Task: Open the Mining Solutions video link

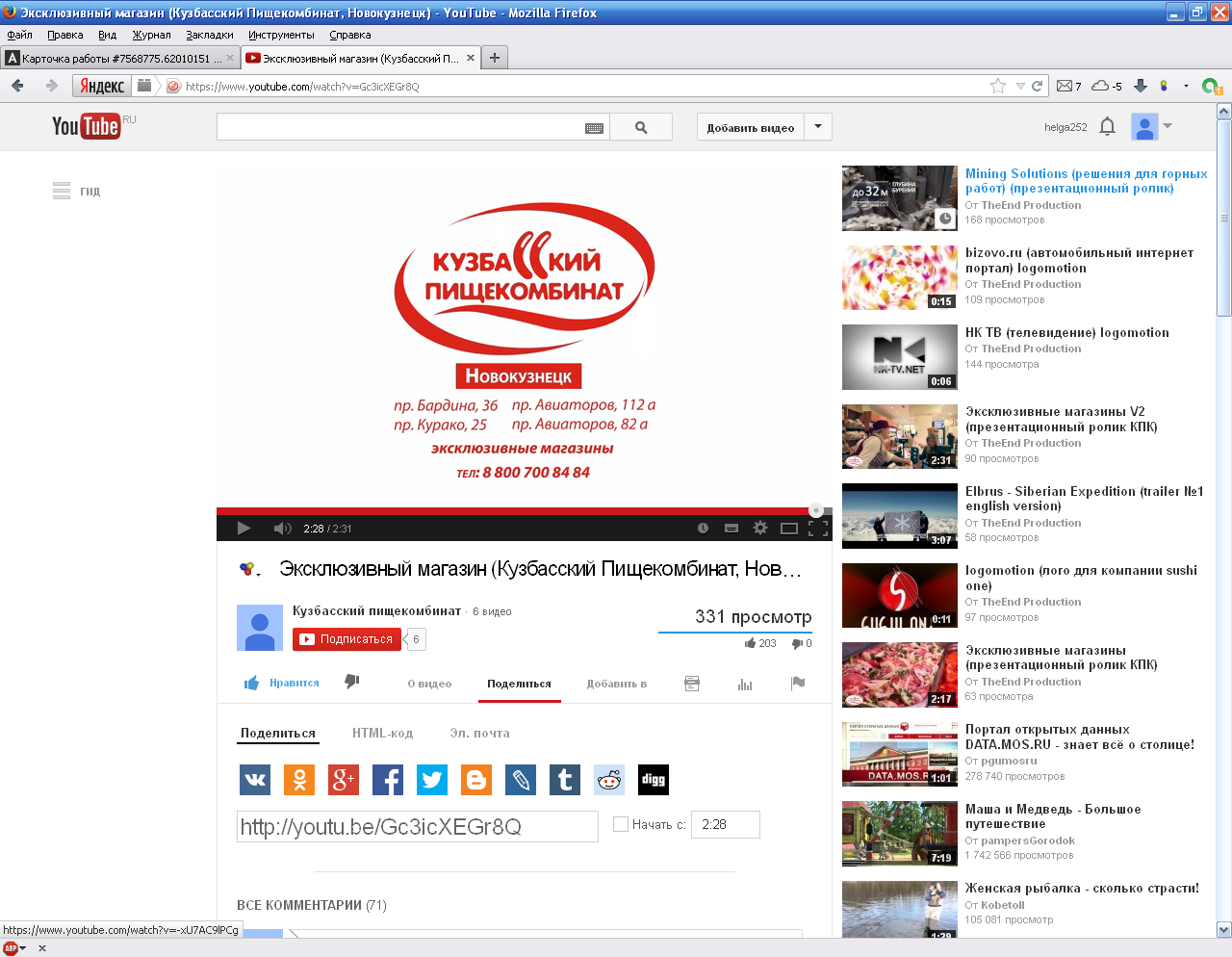Action: point(1087,181)
